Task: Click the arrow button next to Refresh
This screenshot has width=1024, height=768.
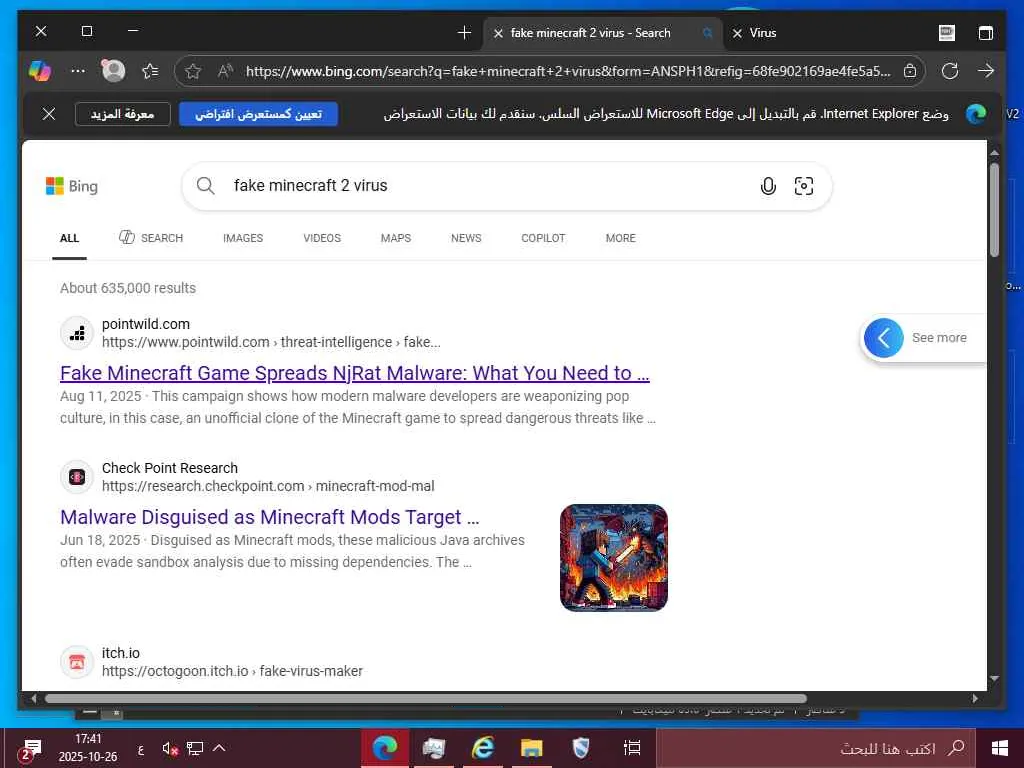Action: 986,71
